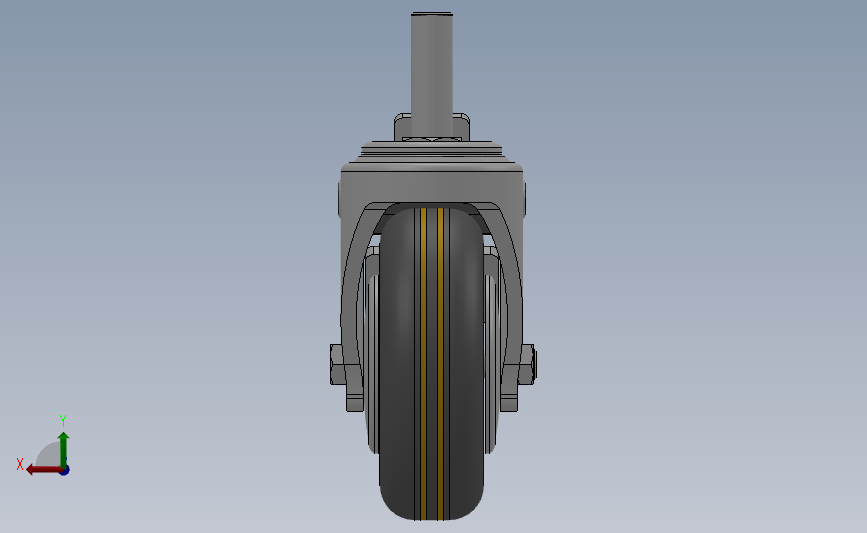Image resolution: width=867 pixels, height=533 pixels.
Task: Select the swivel fork top housing plate
Action: (x=432, y=185)
